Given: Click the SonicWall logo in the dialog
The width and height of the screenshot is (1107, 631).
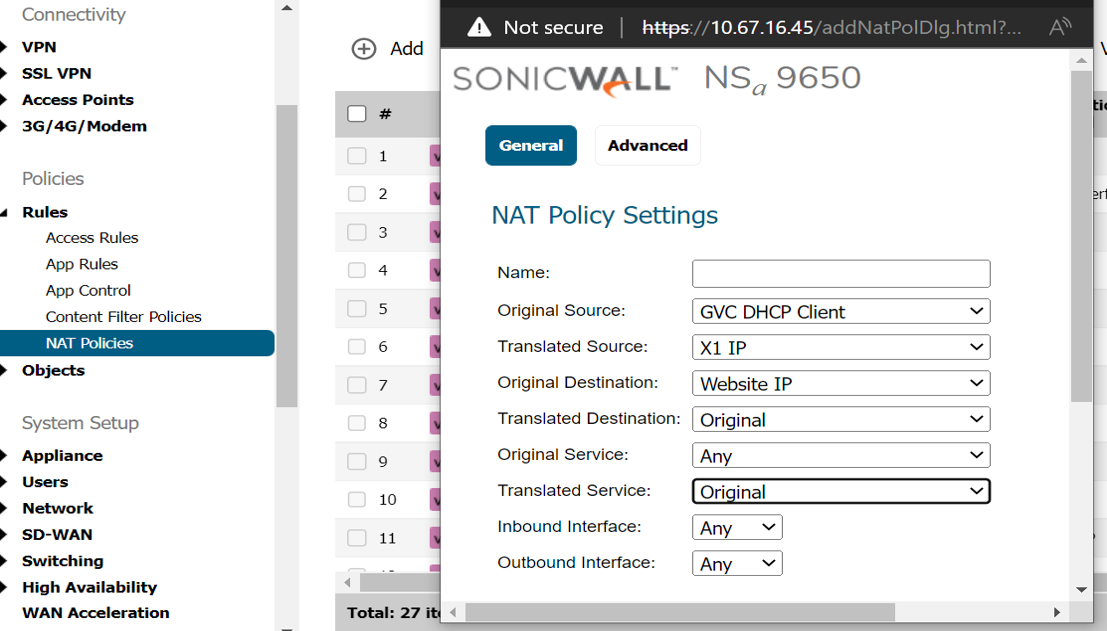Looking at the screenshot, I should point(565,79).
